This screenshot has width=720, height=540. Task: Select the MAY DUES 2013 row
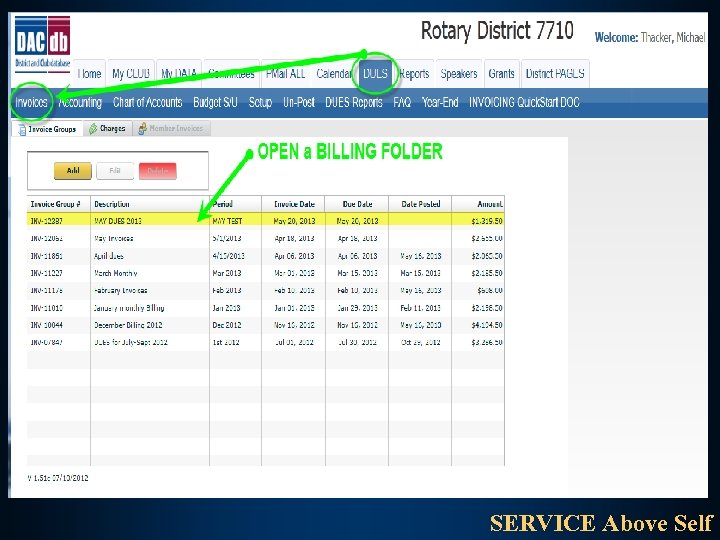[266, 221]
